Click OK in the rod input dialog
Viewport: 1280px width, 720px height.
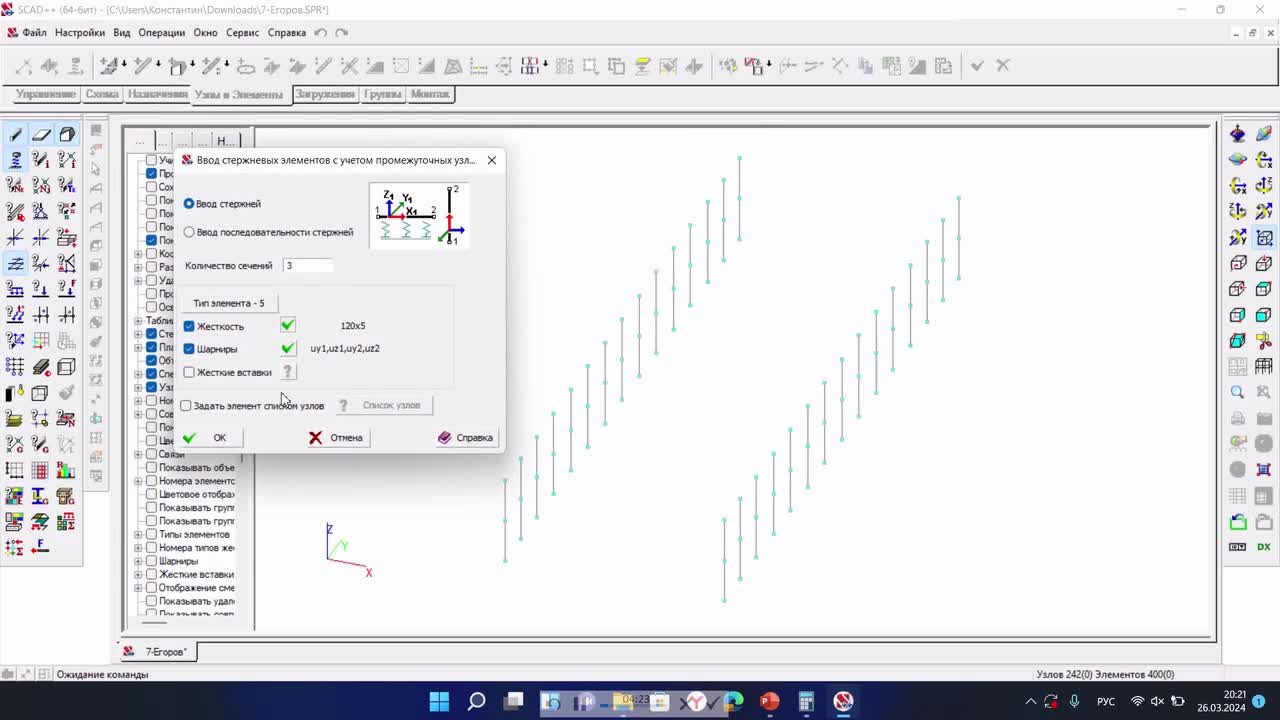(x=211, y=437)
